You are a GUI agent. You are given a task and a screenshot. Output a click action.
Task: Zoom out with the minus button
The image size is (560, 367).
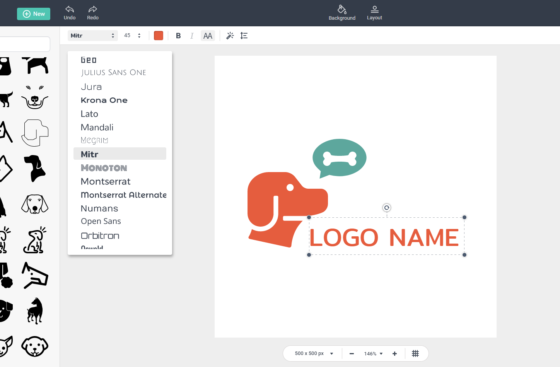[x=351, y=353]
